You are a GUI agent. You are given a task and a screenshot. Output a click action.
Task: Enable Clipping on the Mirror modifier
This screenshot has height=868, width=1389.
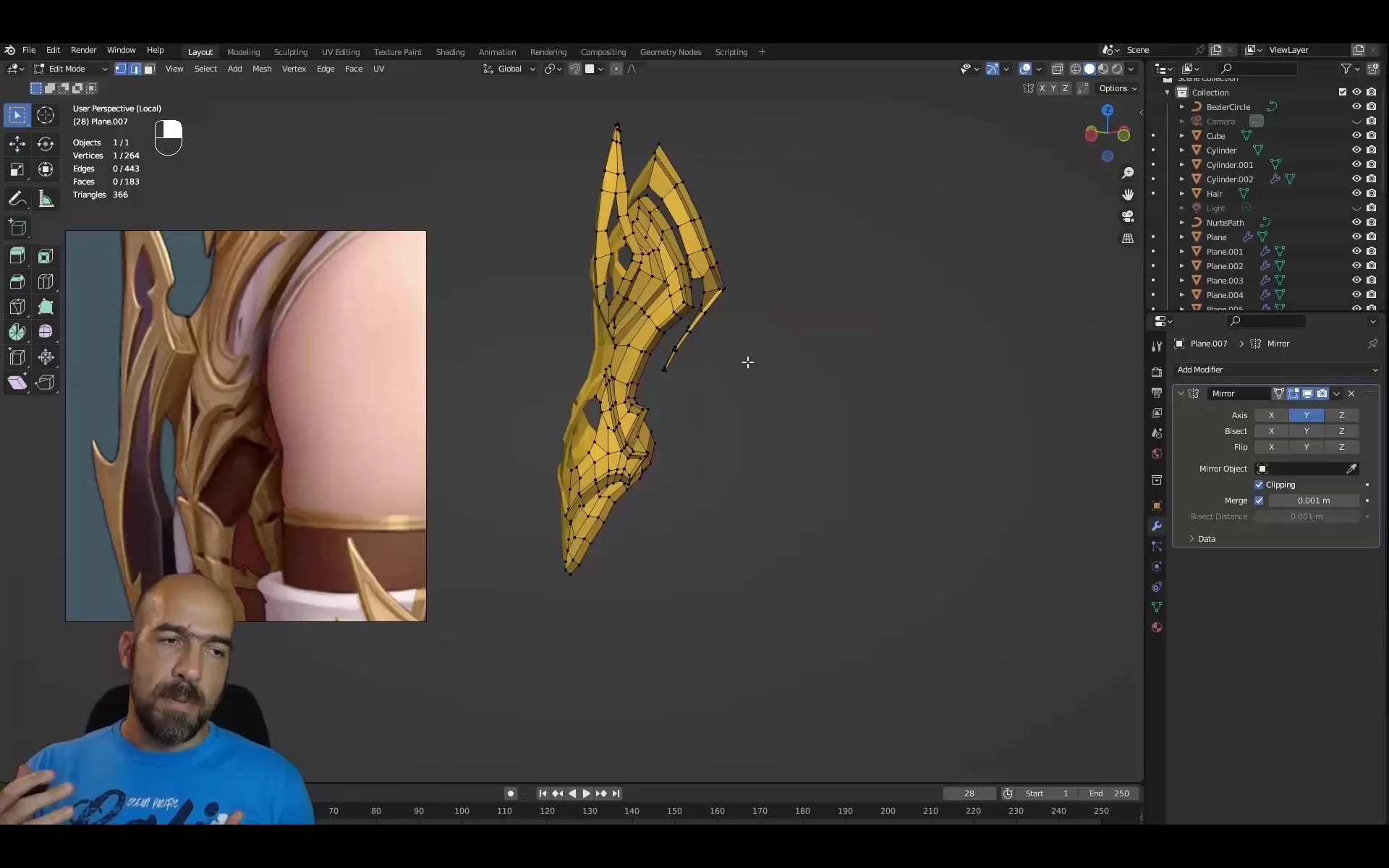pyautogui.click(x=1260, y=485)
